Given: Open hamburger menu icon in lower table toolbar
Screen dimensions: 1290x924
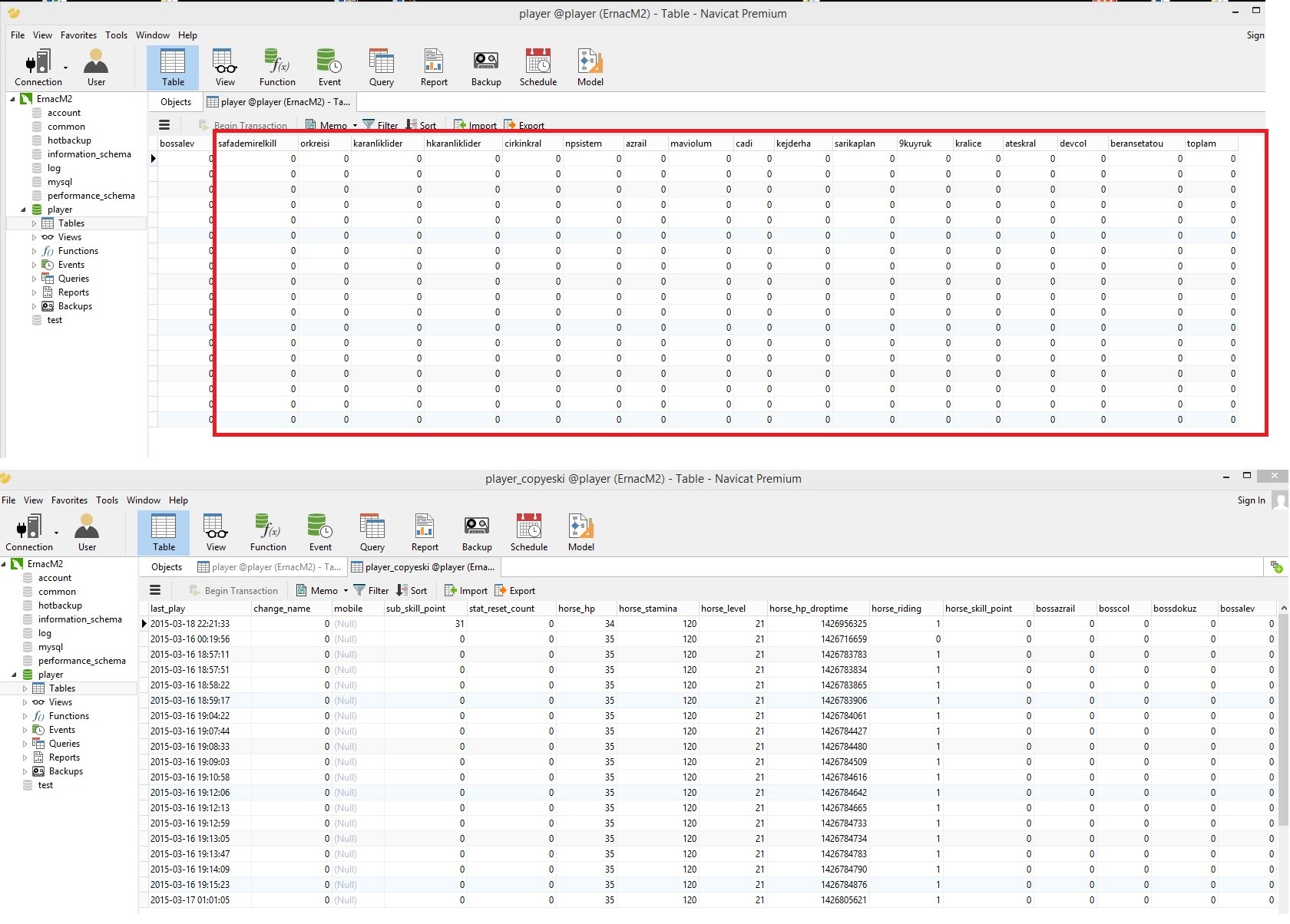Looking at the screenshot, I should coord(155,590).
